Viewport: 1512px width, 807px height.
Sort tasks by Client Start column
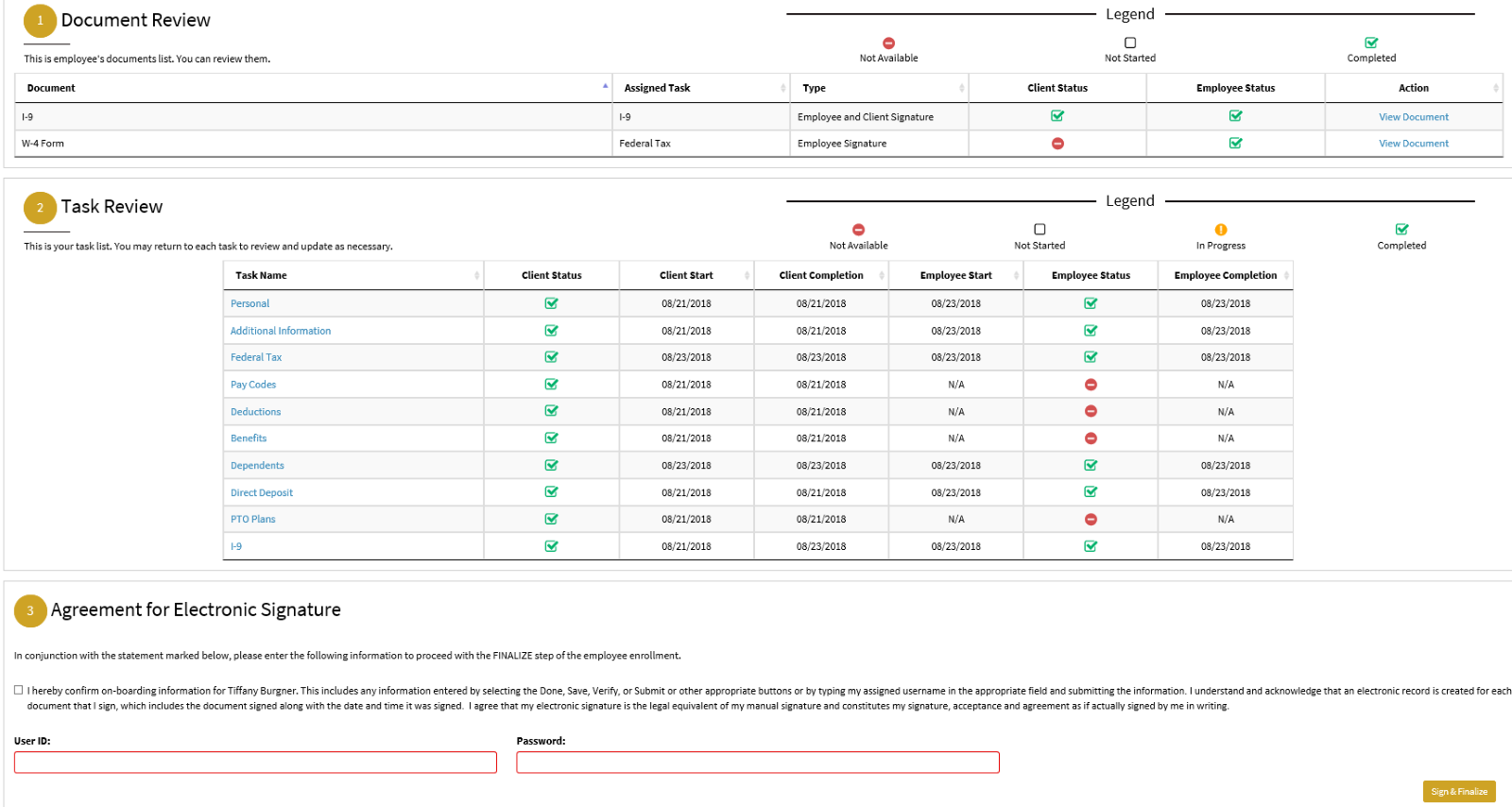tap(686, 275)
